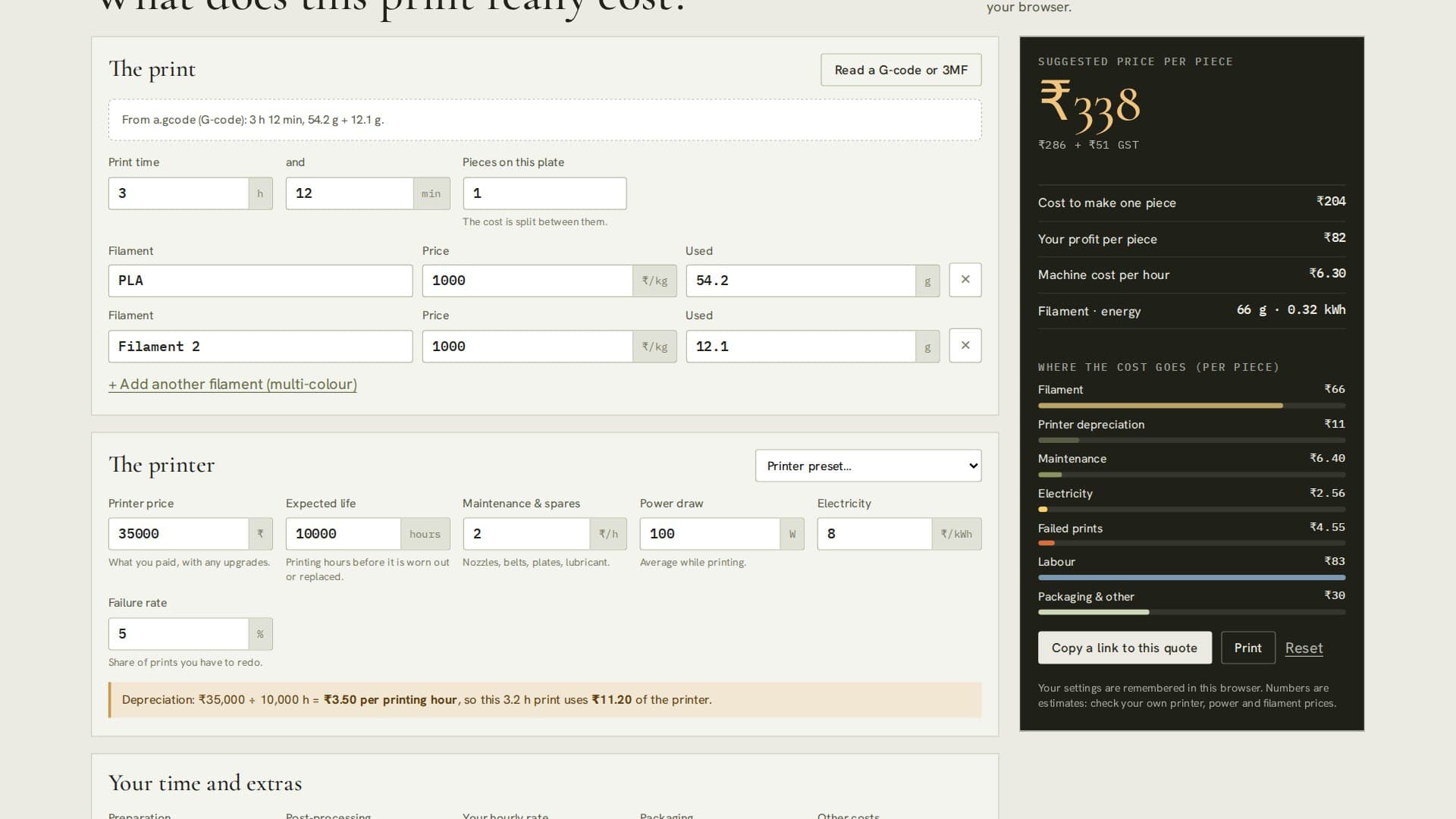Click the Depreciation explanation note
Screen dimensions: 1456x819
[x=544, y=700]
